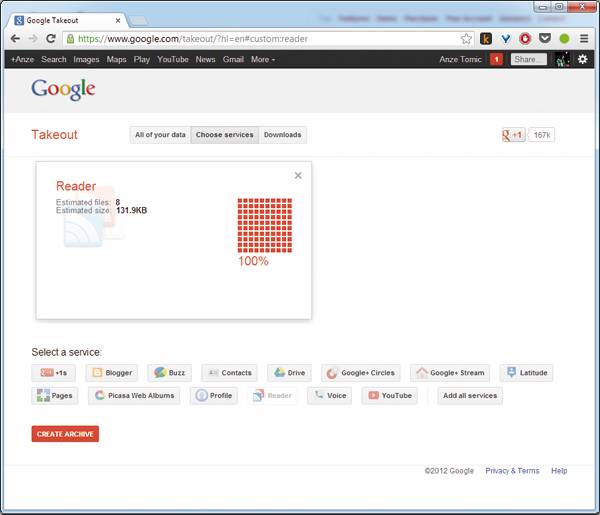This screenshot has height=515, width=600.
Task: Open the Downloads tab
Action: [x=282, y=135]
